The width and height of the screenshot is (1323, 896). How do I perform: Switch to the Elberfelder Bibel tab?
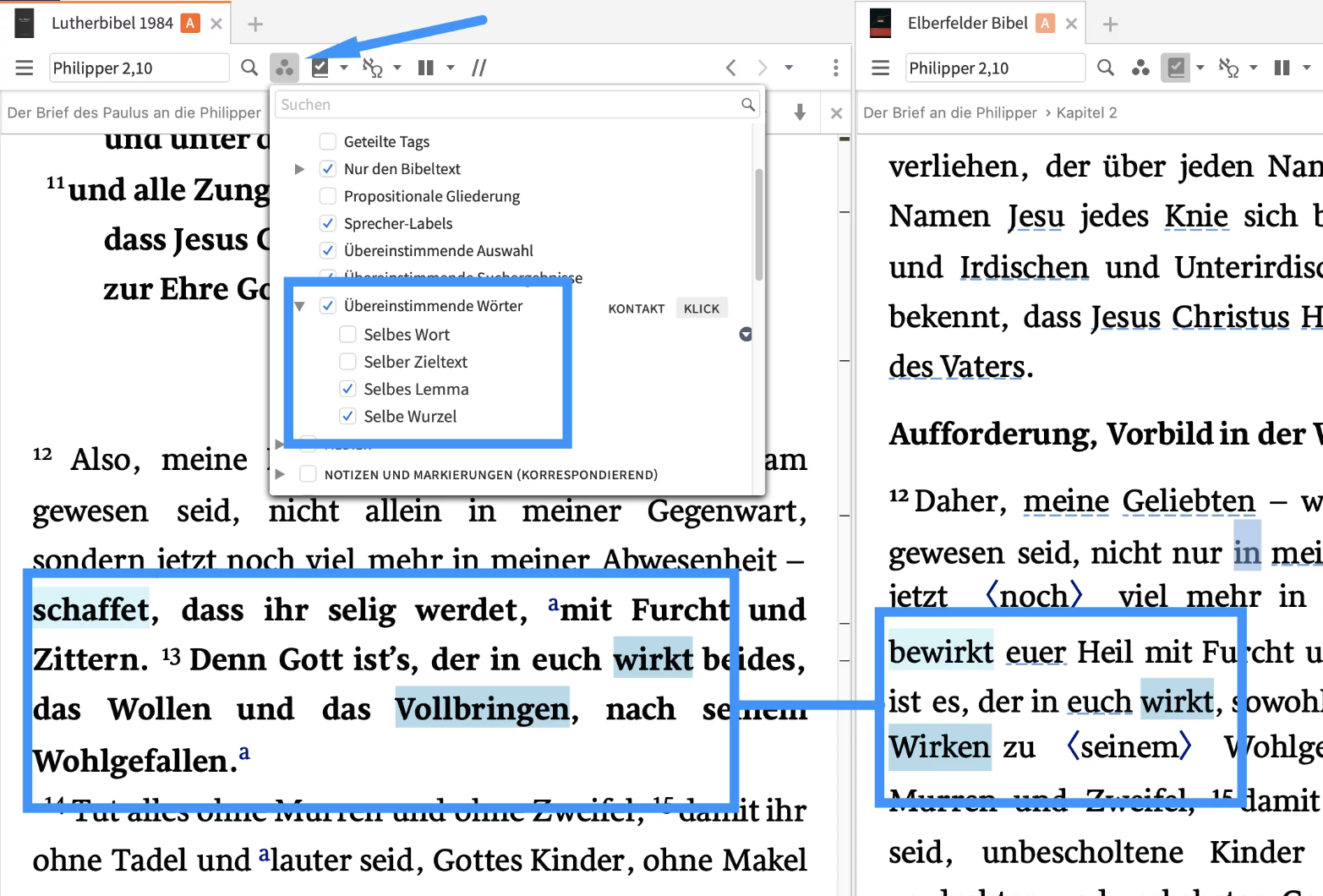coord(968,23)
